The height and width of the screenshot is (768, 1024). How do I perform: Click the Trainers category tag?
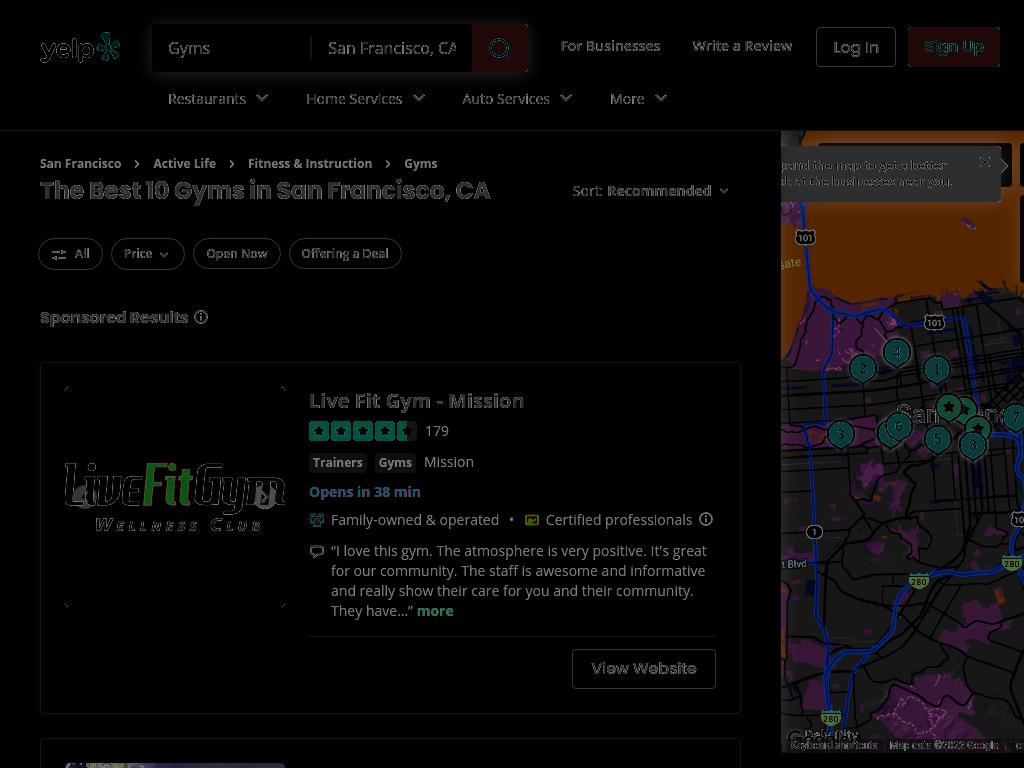pos(337,462)
